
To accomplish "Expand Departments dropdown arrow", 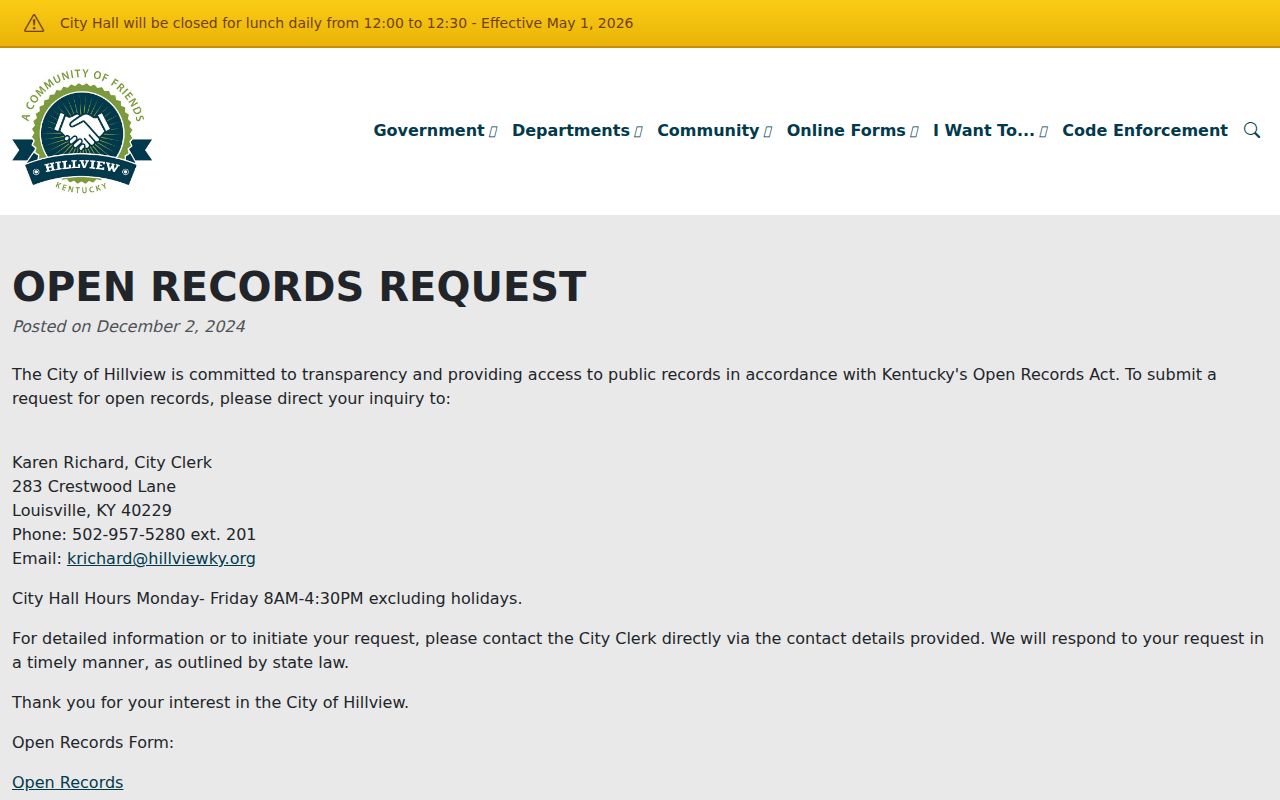I will [x=638, y=131].
